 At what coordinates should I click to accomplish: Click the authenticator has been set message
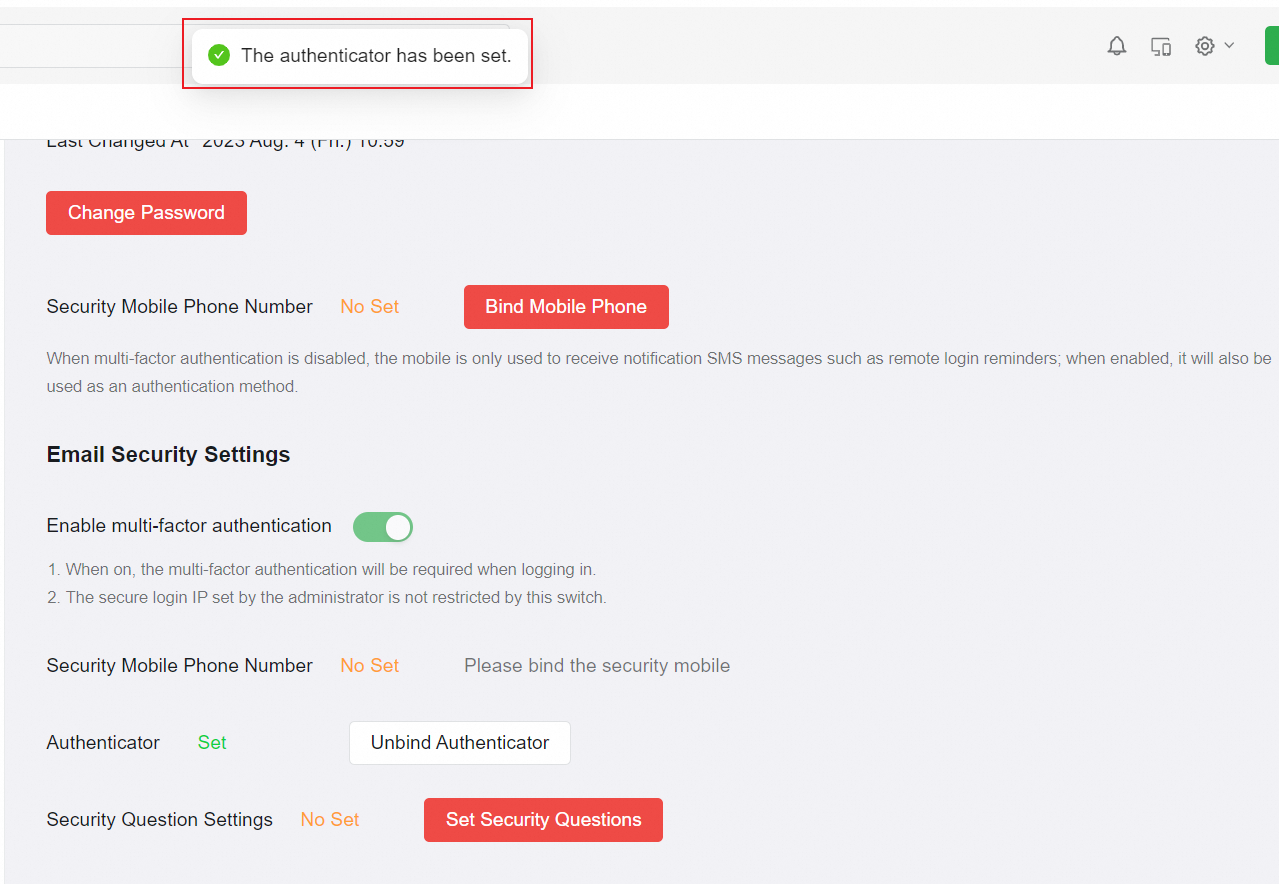(x=376, y=56)
